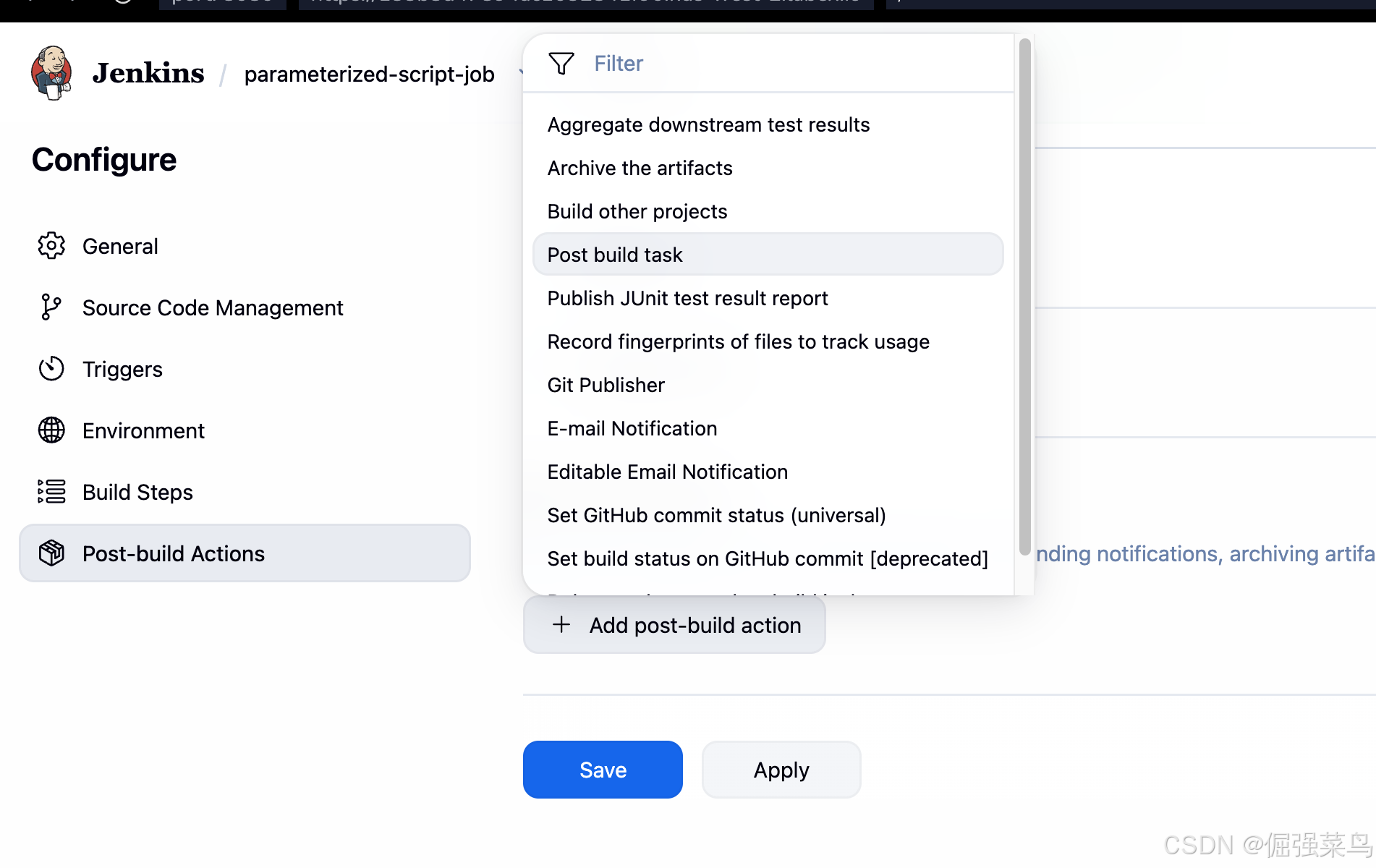Select Git Publisher from dropdown list

pos(606,385)
